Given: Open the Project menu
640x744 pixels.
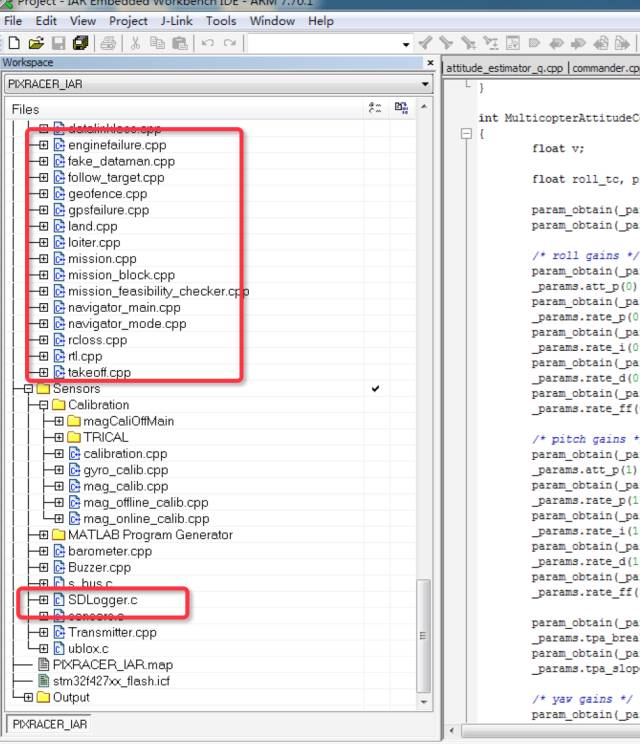Looking at the screenshot, I should [x=128, y=21].
